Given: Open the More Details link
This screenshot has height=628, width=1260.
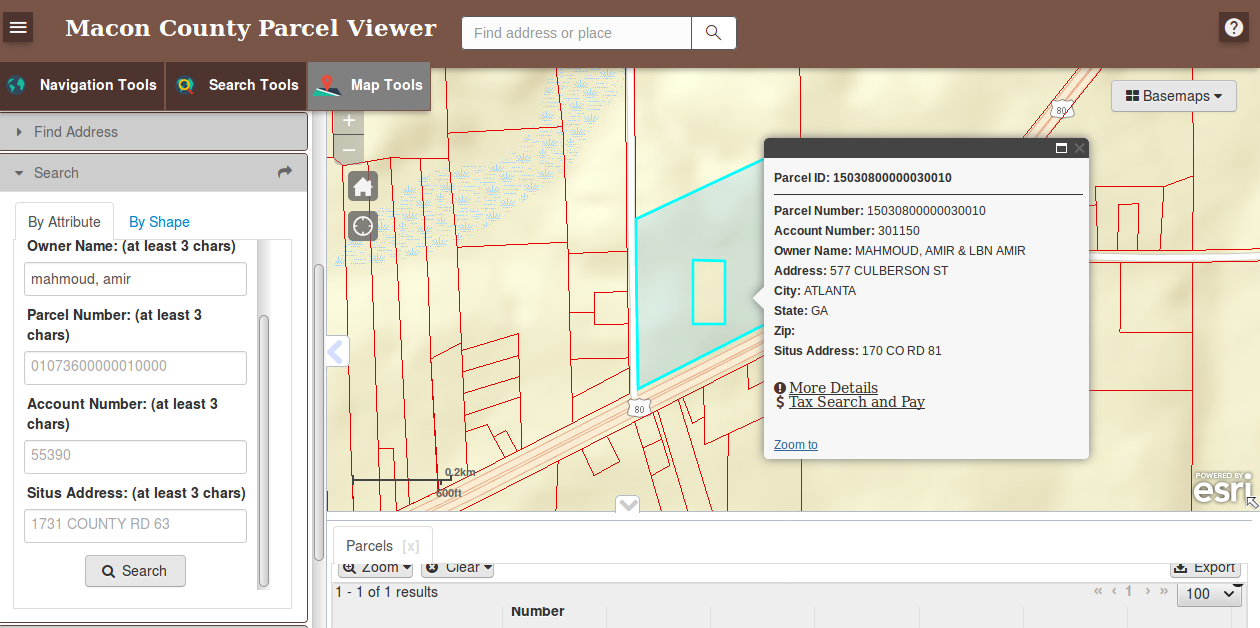Looking at the screenshot, I should 833,388.
